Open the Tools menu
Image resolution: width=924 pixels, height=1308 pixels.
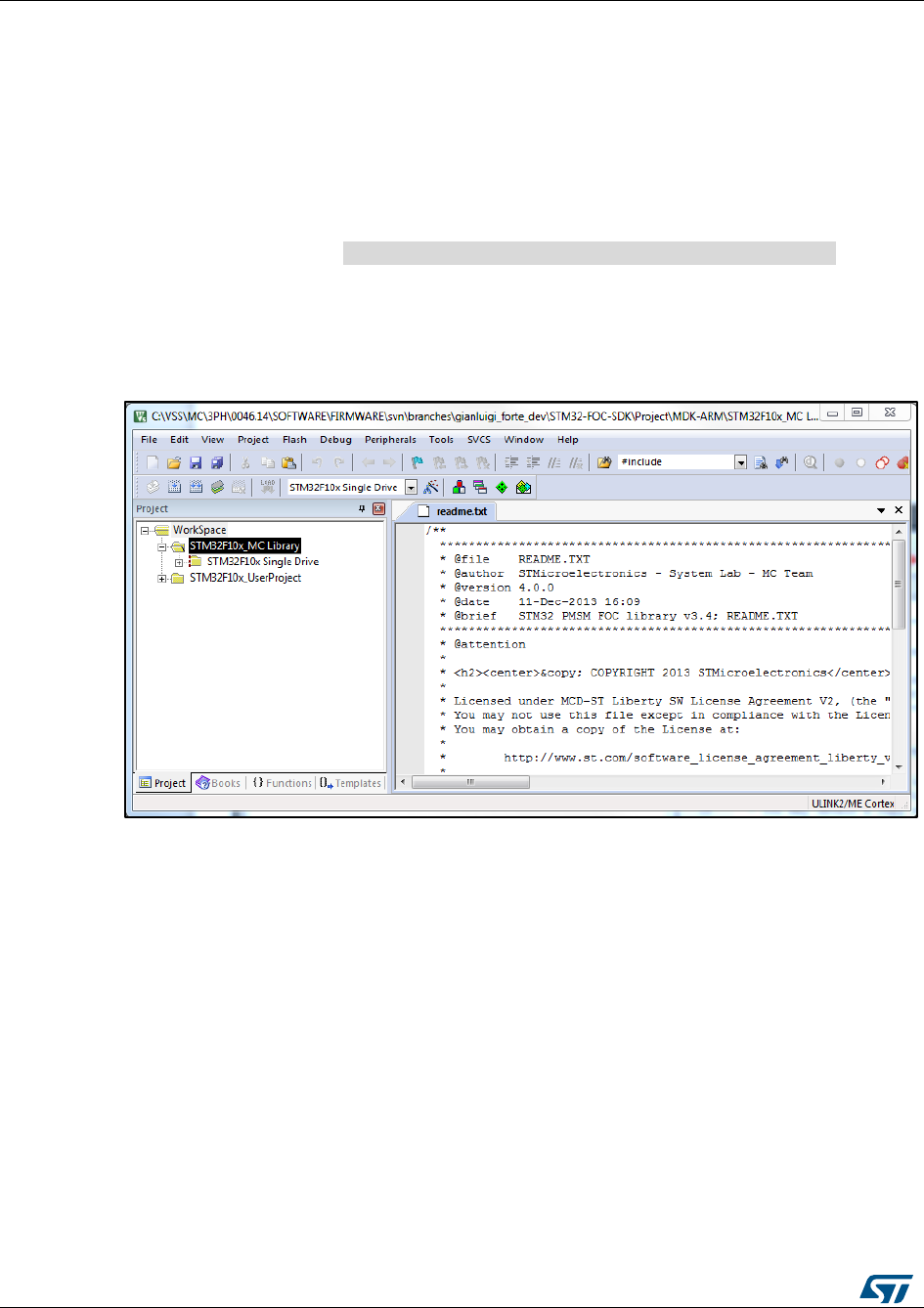tap(441, 440)
